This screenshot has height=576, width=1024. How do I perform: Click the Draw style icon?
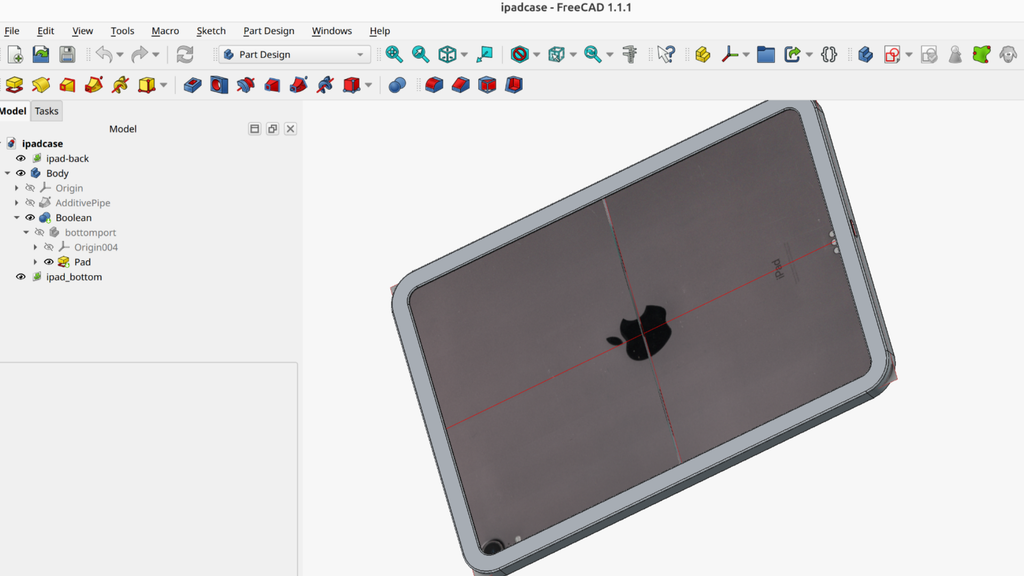click(520, 54)
